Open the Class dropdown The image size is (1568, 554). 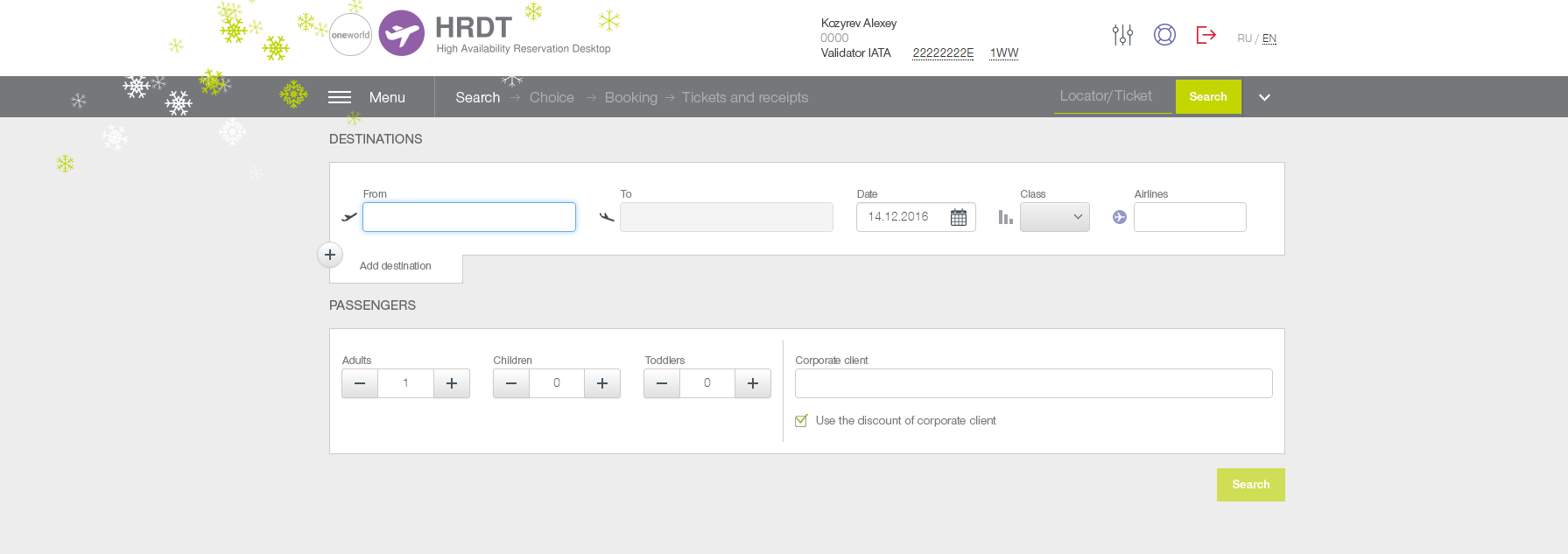click(x=1055, y=217)
